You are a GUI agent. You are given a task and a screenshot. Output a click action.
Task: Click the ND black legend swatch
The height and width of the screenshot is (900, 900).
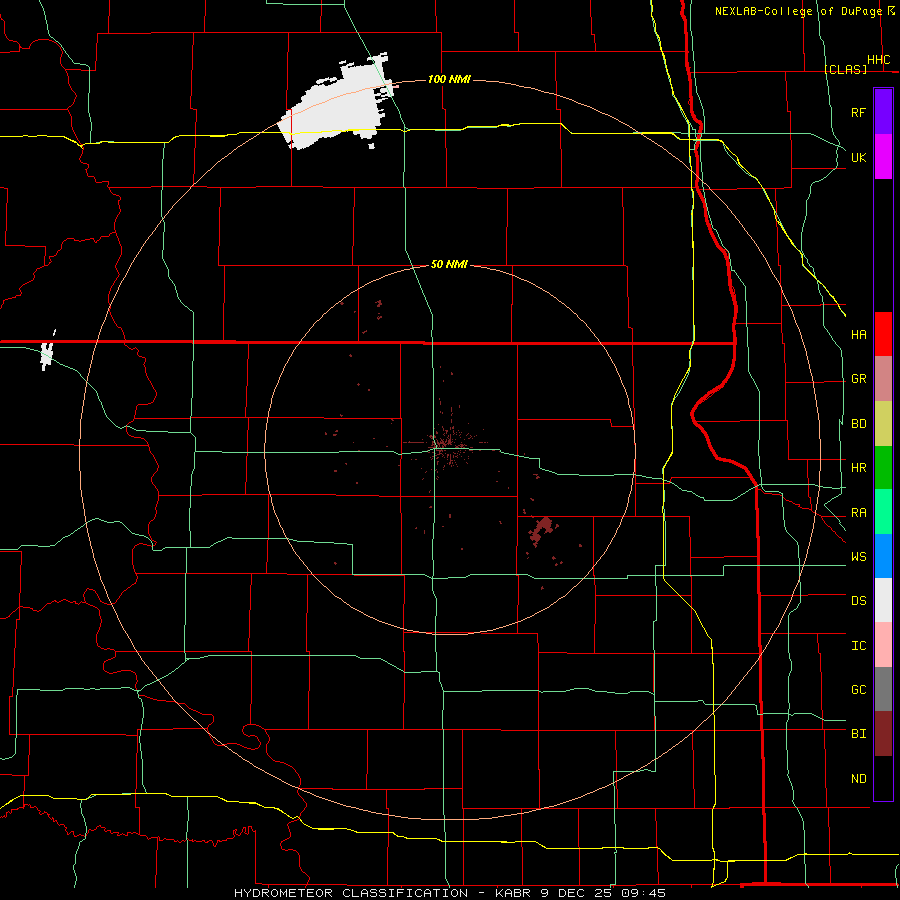click(883, 778)
